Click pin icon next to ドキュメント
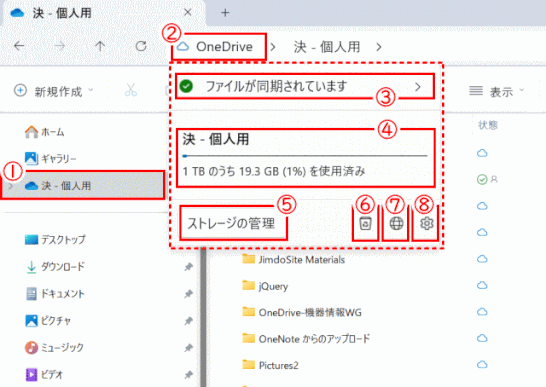This screenshot has height=387, width=546. (188, 294)
